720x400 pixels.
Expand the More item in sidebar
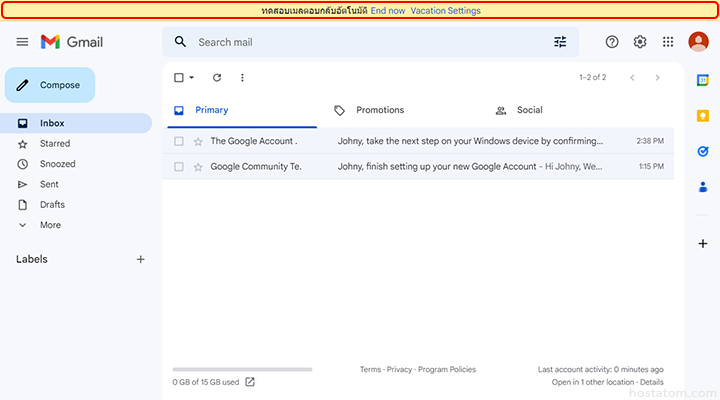(50, 225)
